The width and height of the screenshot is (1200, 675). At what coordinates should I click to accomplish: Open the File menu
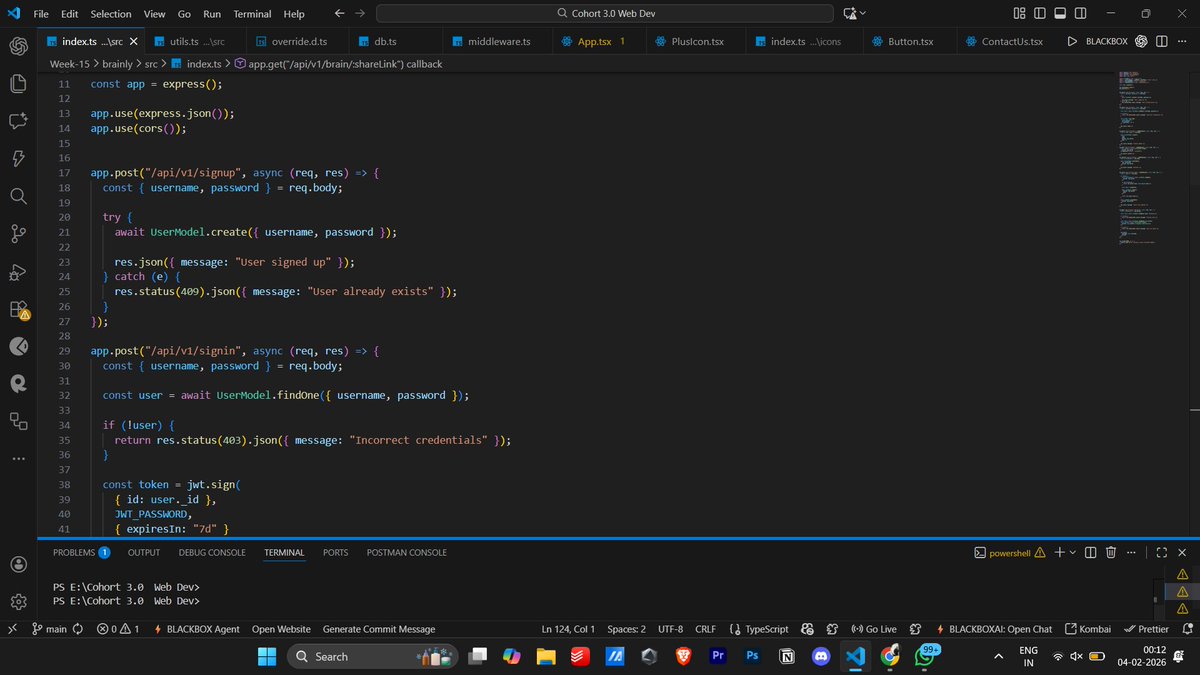pyautogui.click(x=41, y=14)
